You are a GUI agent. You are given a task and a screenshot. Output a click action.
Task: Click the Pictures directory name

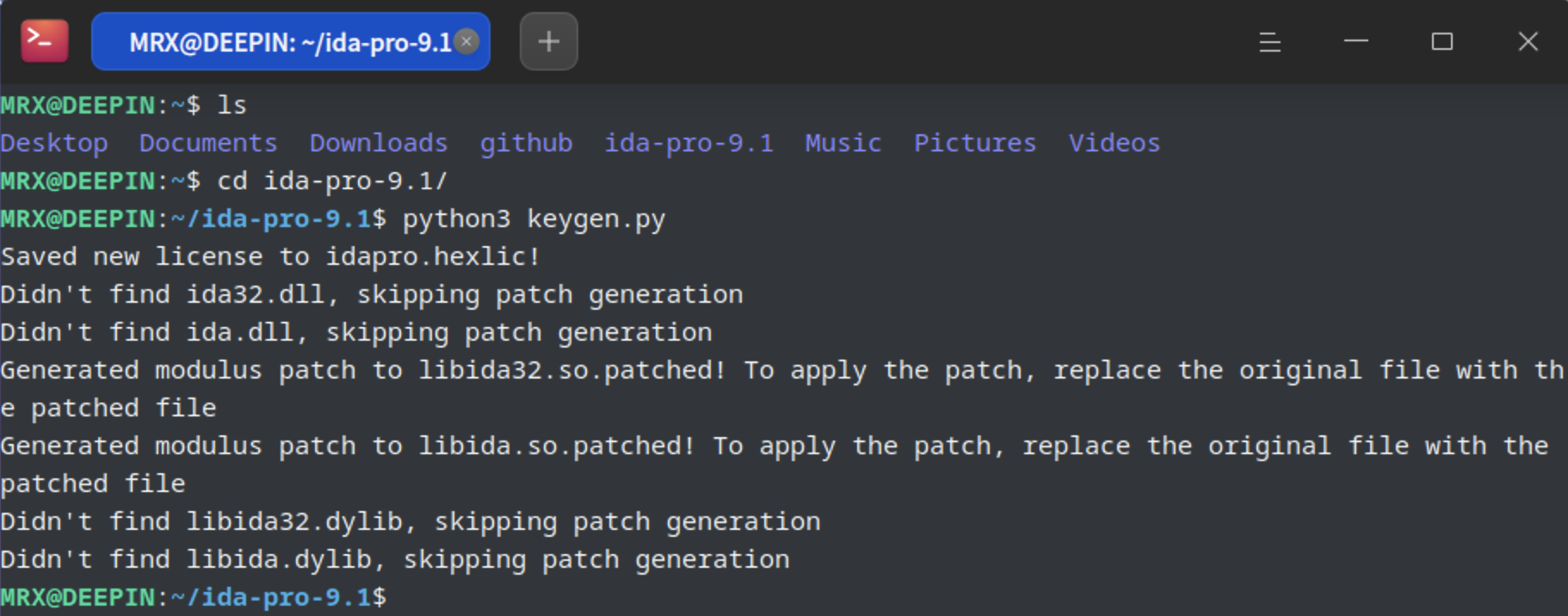[x=975, y=143]
